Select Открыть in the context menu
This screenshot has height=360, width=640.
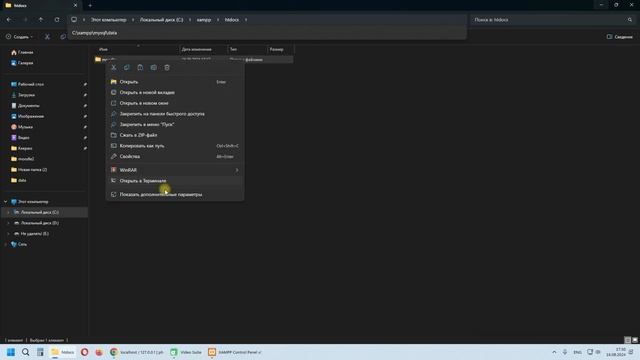(175, 82)
